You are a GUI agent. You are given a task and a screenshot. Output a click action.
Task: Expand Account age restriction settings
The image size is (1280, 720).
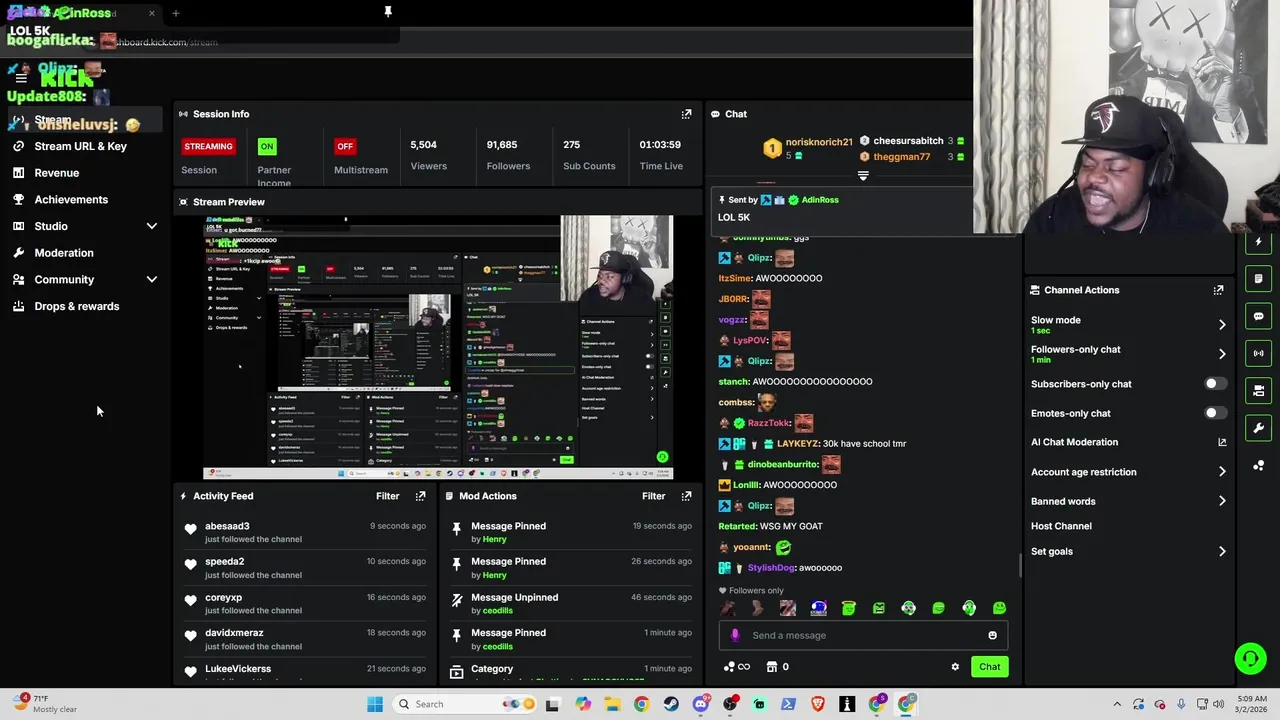(x=1222, y=472)
